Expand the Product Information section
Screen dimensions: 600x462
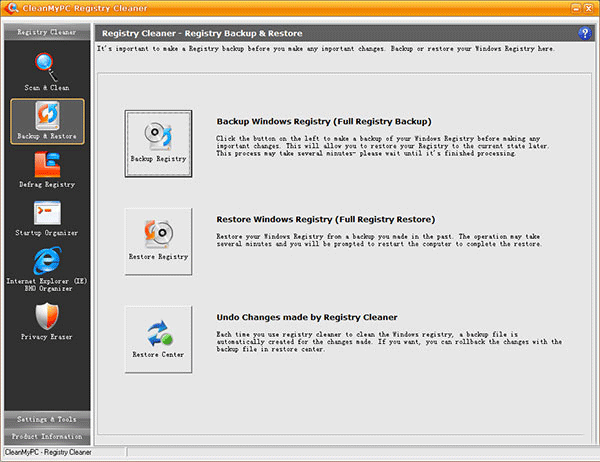tap(47, 436)
